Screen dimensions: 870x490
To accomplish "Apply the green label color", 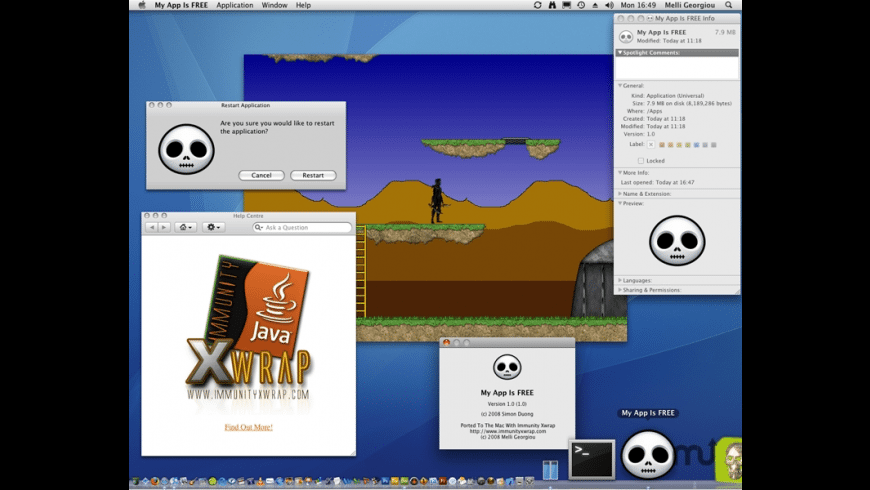I will point(687,145).
